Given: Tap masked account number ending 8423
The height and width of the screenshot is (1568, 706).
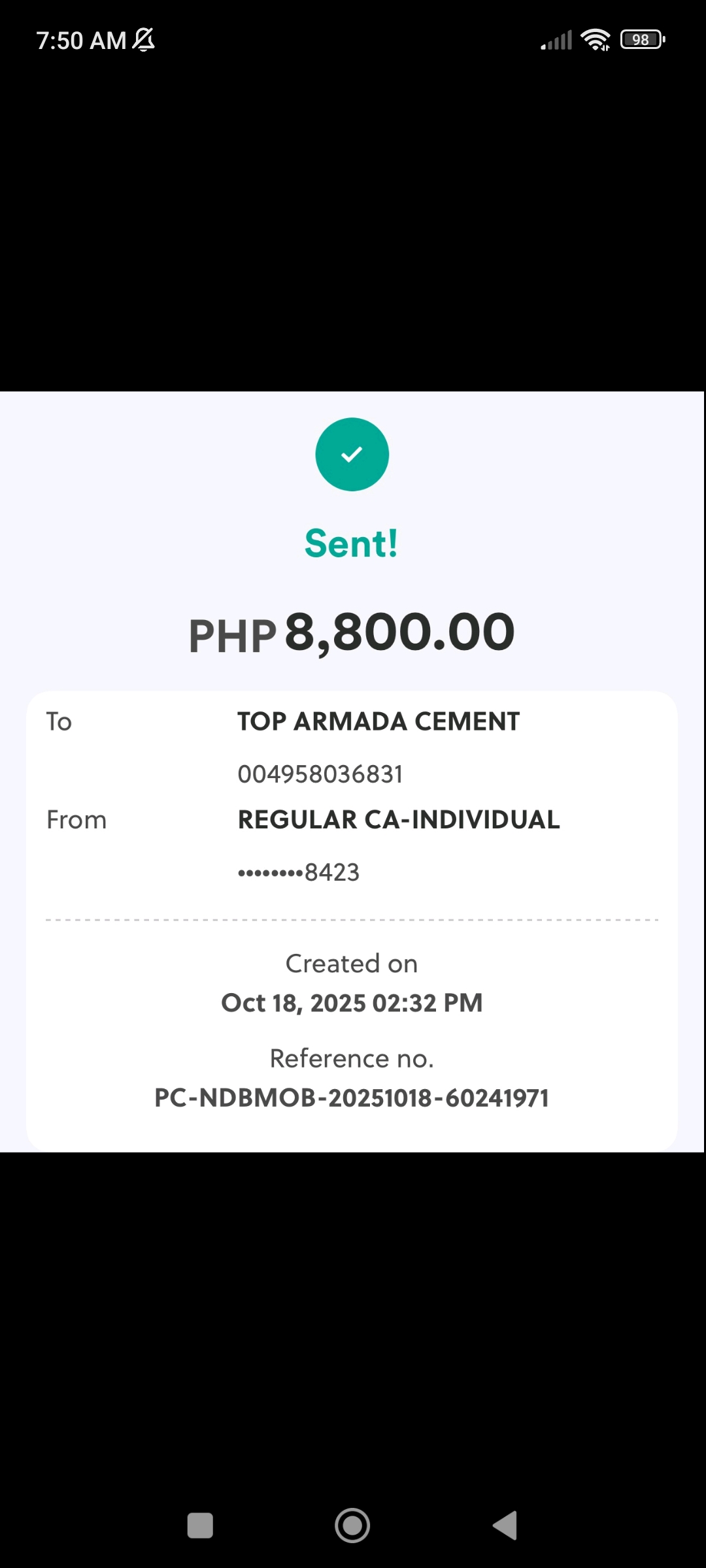Looking at the screenshot, I should 299,872.
